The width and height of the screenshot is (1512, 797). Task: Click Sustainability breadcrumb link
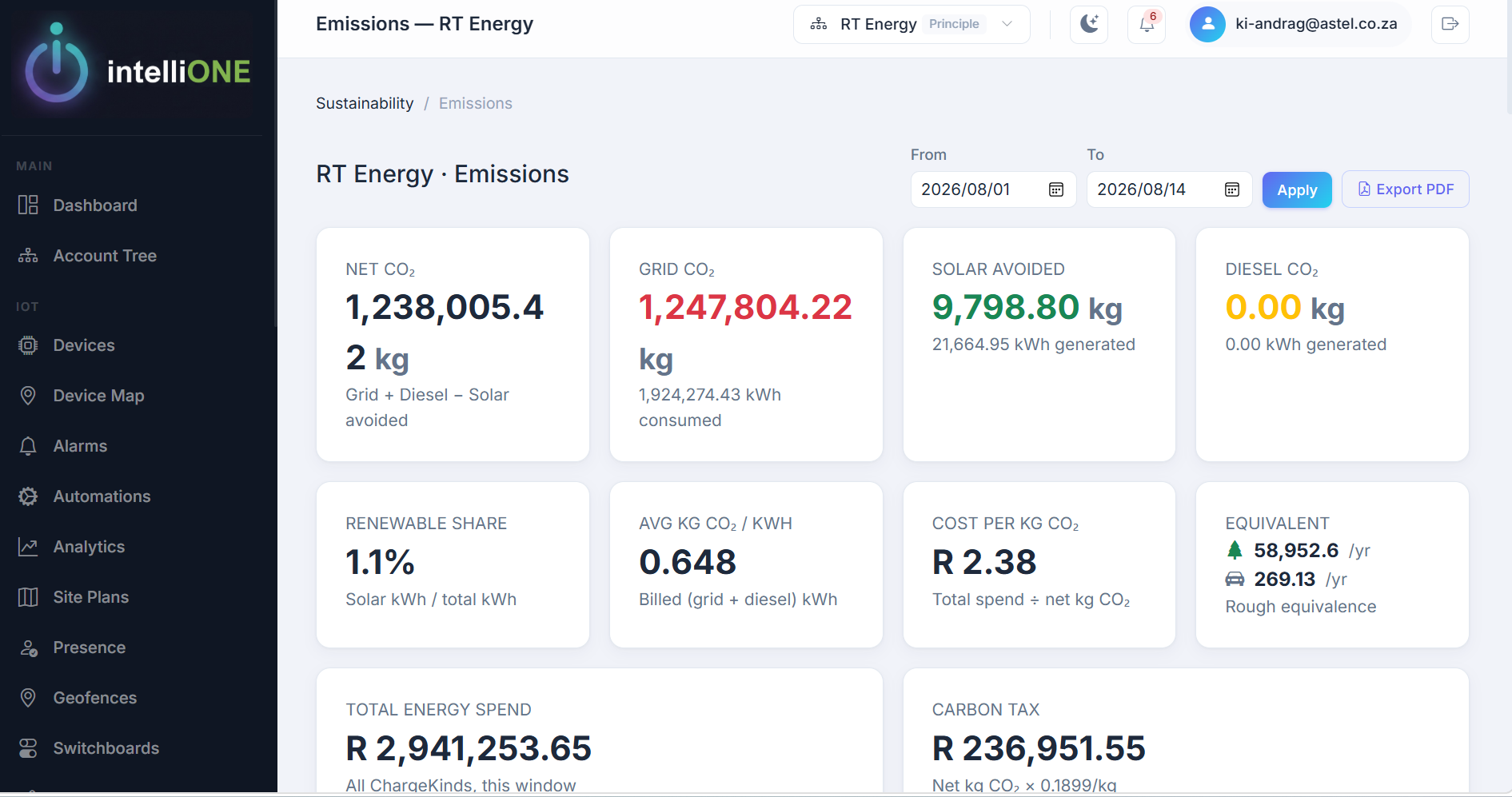pyautogui.click(x=365, y=103)
